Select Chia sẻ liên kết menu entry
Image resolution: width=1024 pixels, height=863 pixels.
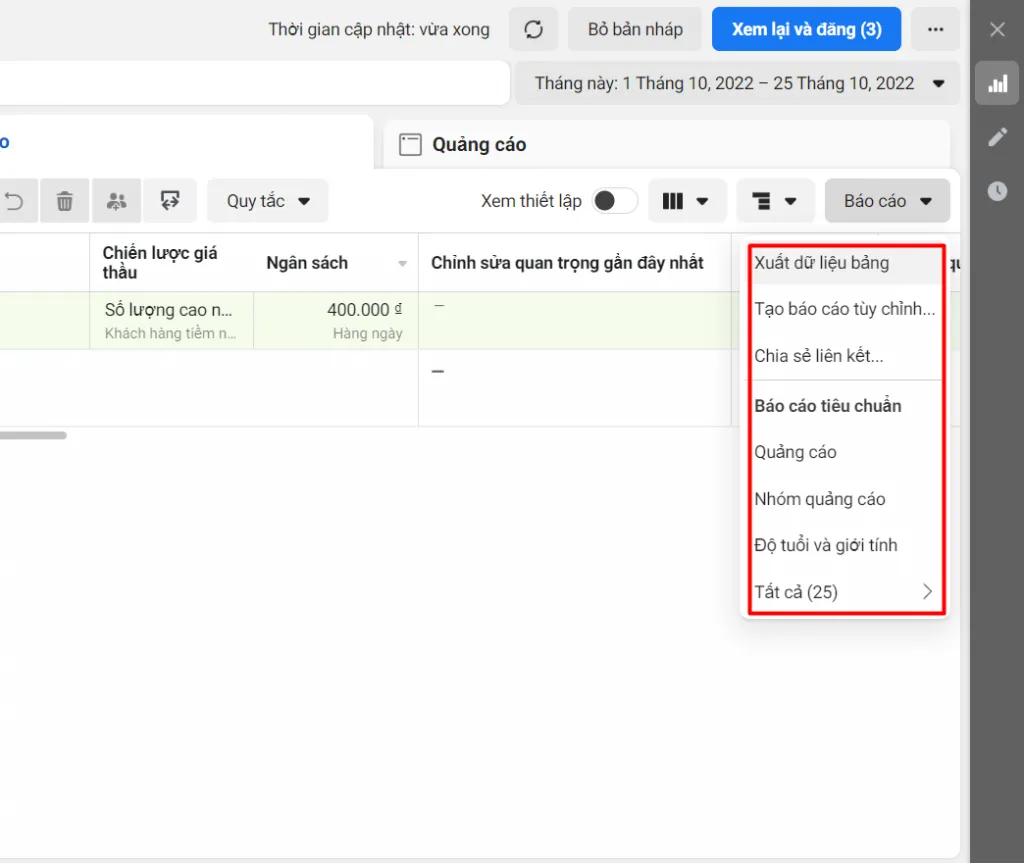click(x=844, y=355)
